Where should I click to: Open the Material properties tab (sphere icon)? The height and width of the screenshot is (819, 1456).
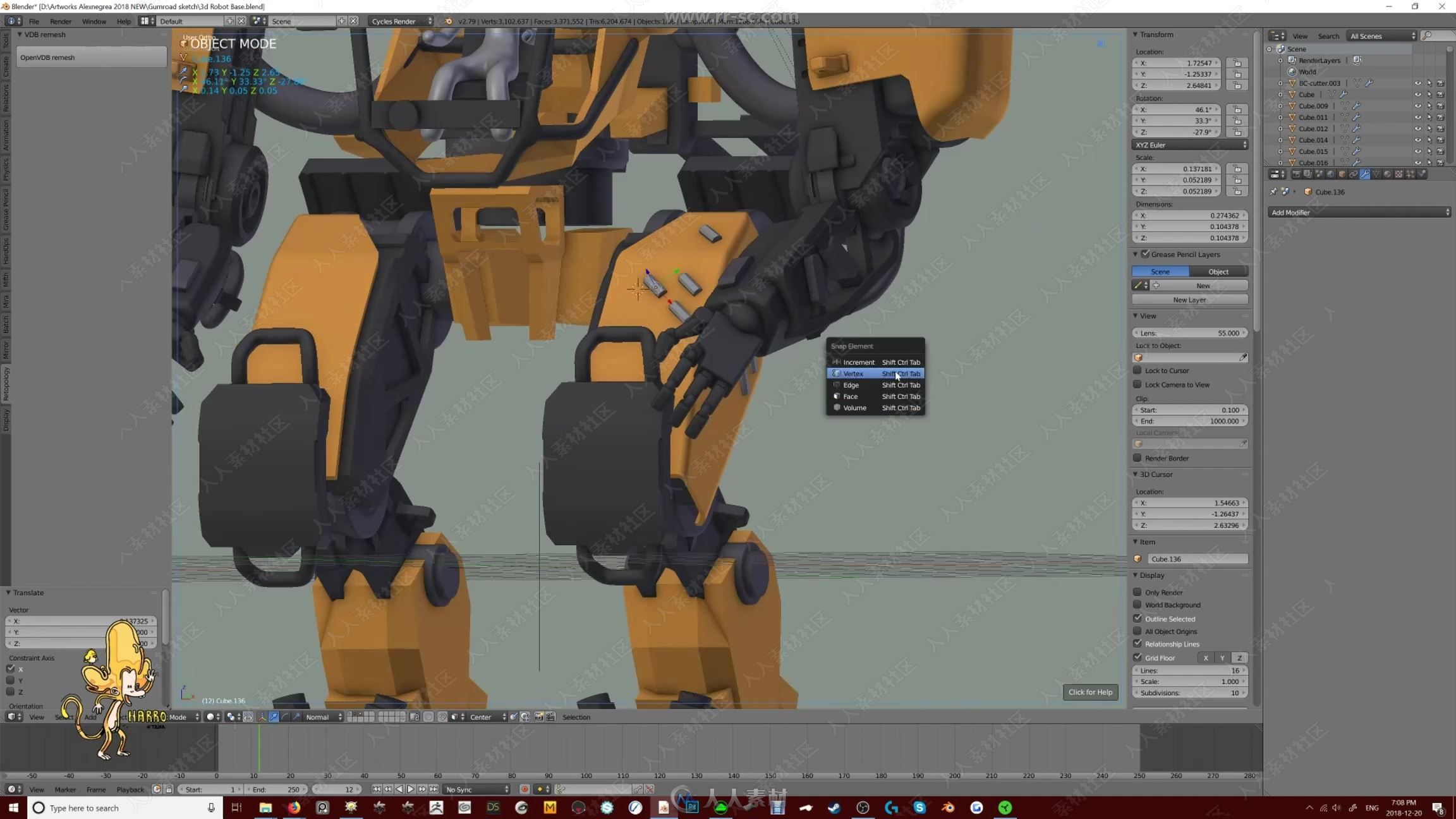coord(1388,174)
